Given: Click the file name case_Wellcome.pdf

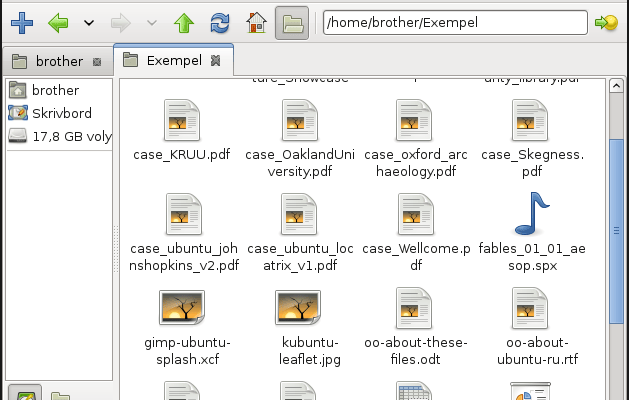Looking at the screenshot, I should click(x=416, y=257).
